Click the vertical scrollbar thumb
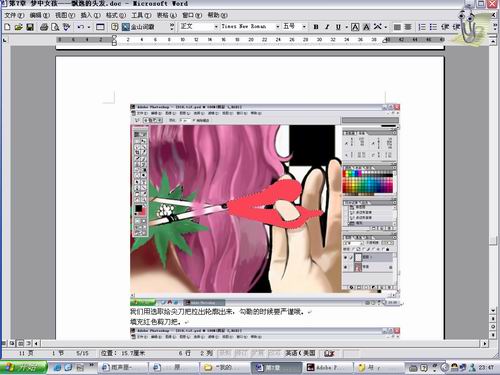The image size is (500, 375). 493,241
